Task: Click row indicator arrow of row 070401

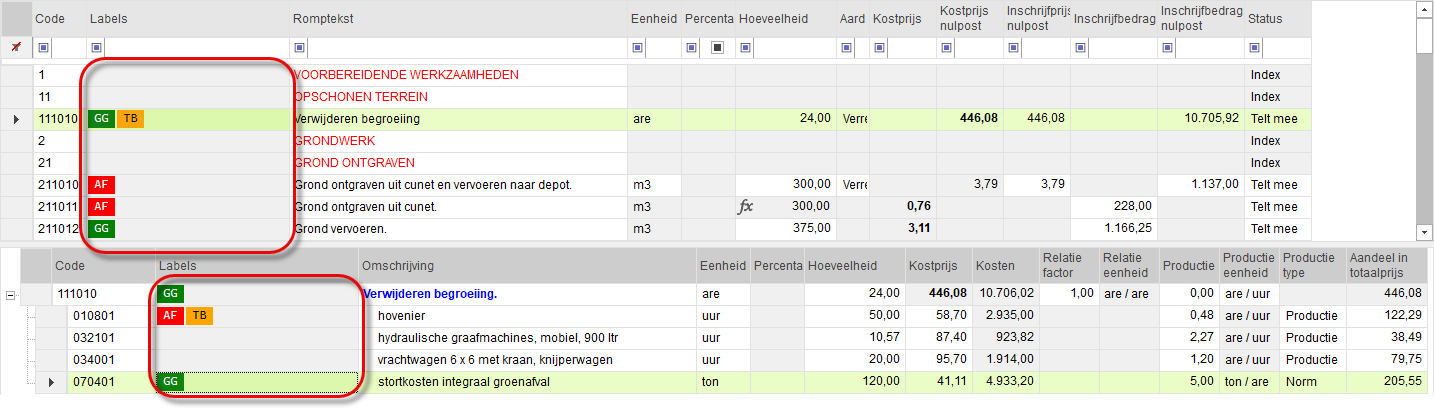Action: [52, 382]
